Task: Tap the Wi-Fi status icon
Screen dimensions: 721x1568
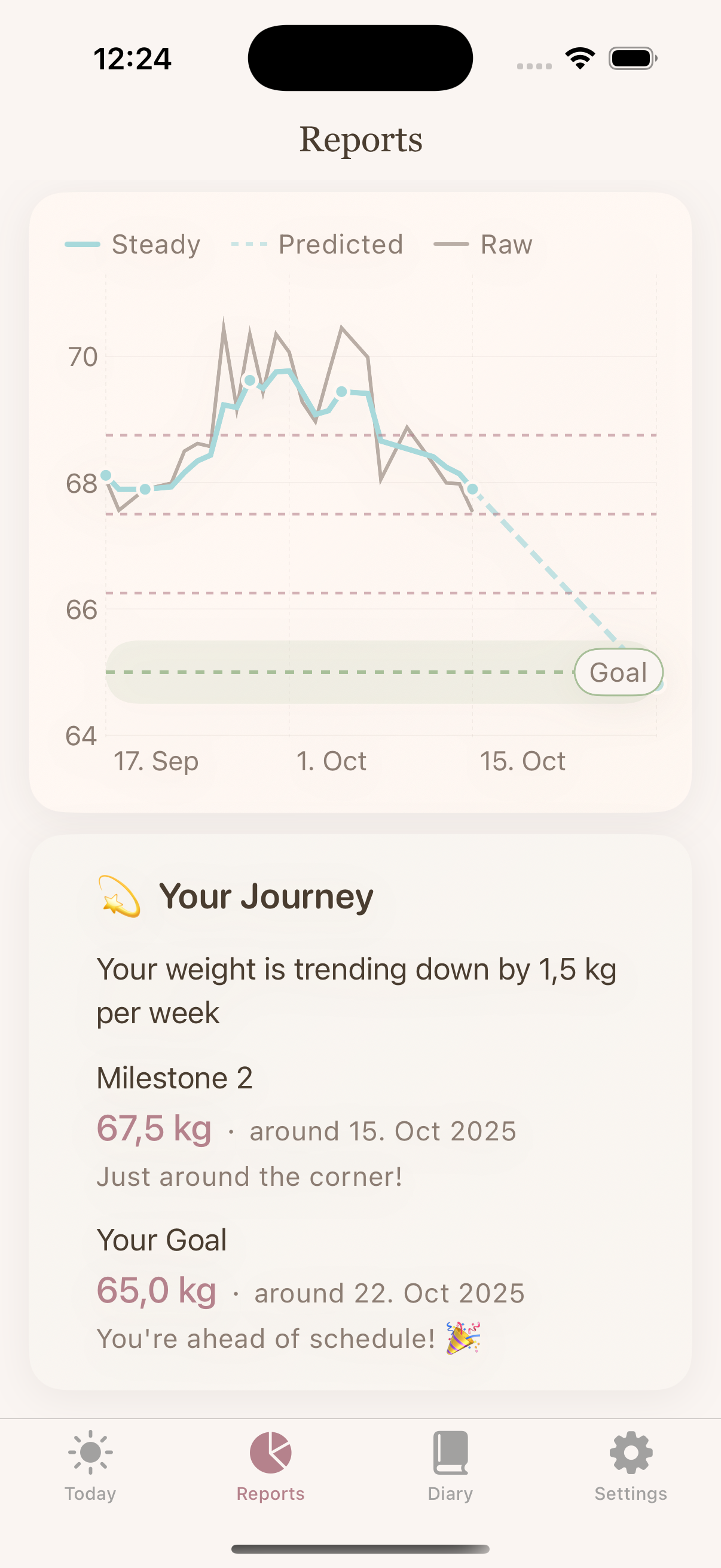Action: [580, 59]
